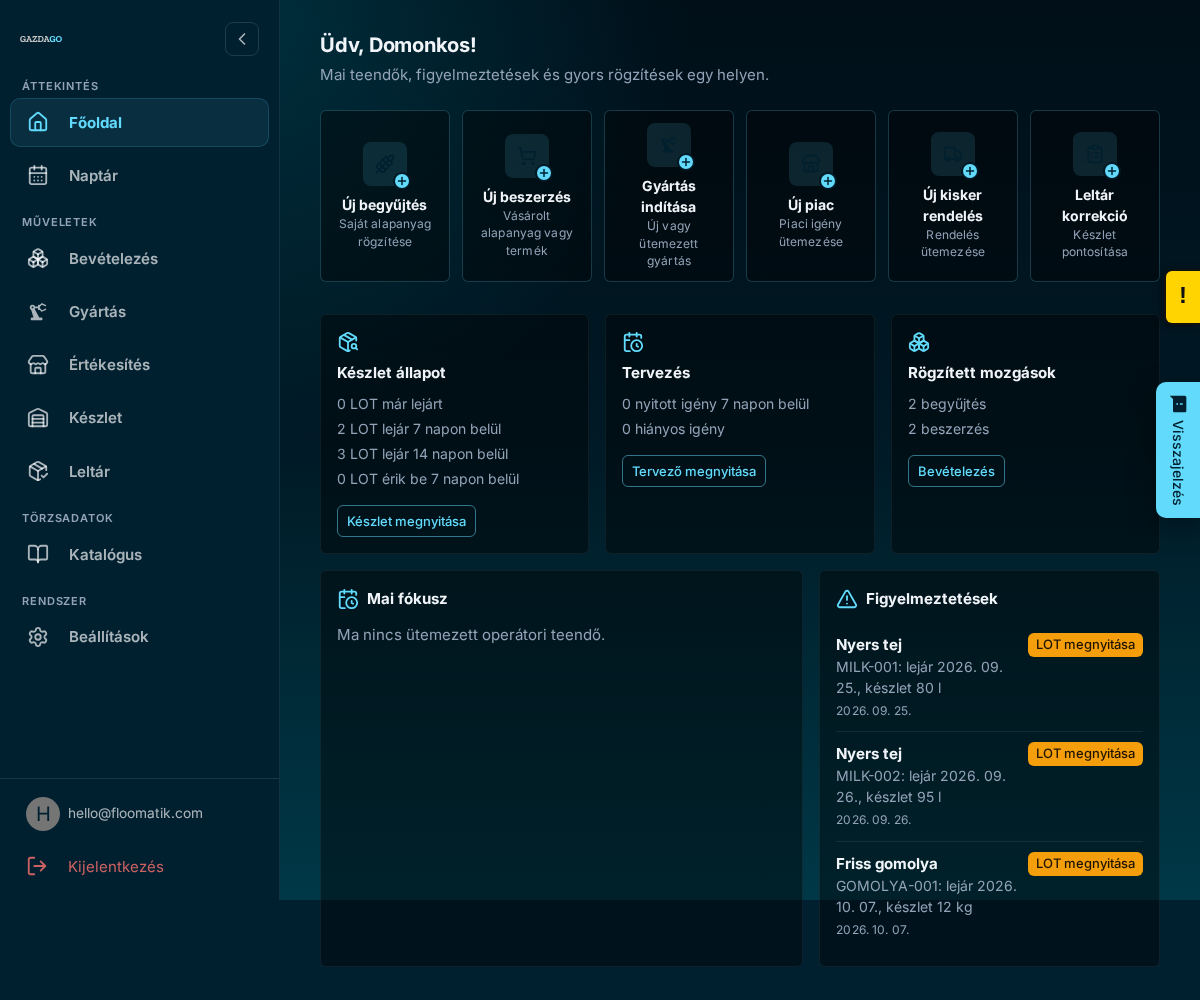
Task: Click the Gyártás indítása icon
Action: click(x=669, y=145)
